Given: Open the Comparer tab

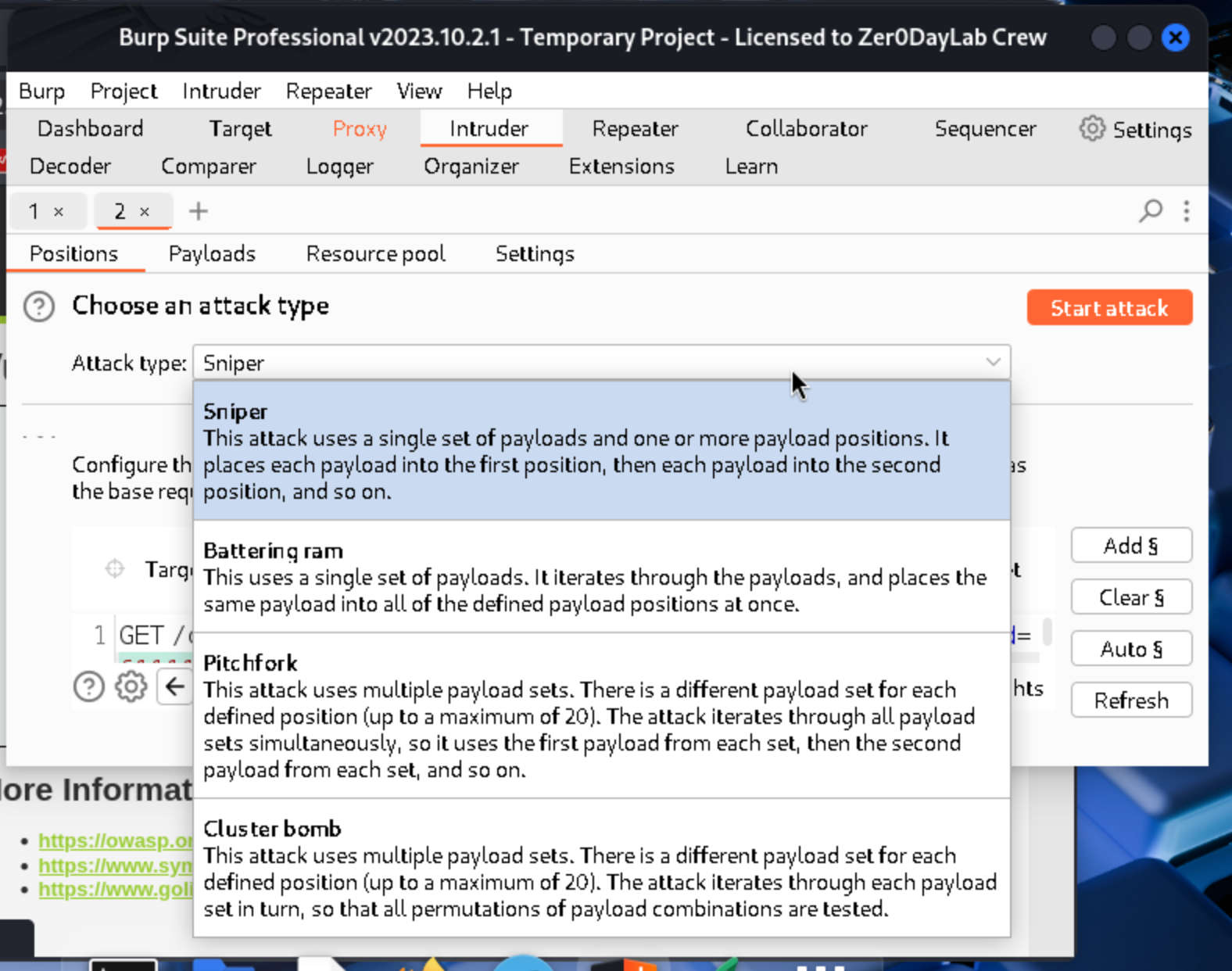Looking at the screenshot, I should (209, 167).
